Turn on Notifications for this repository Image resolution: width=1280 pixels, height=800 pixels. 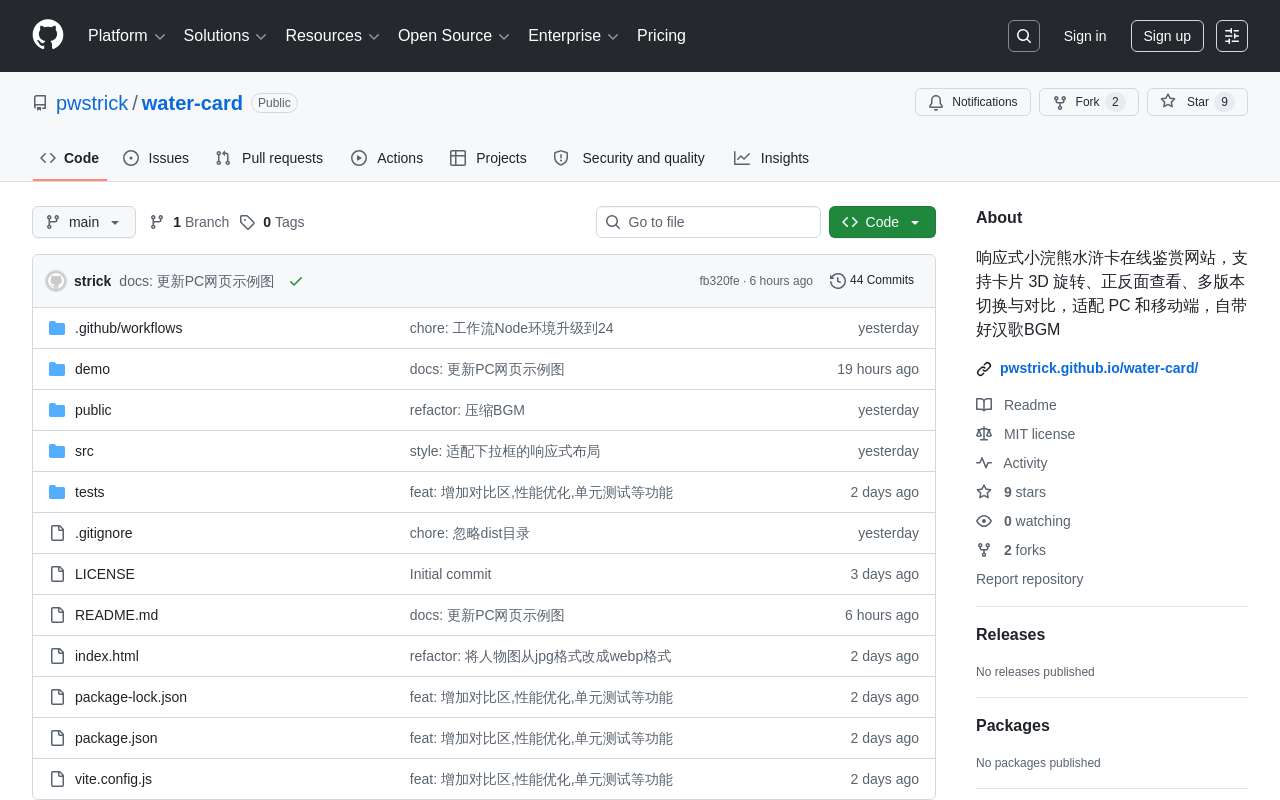(x=973, y=102)
